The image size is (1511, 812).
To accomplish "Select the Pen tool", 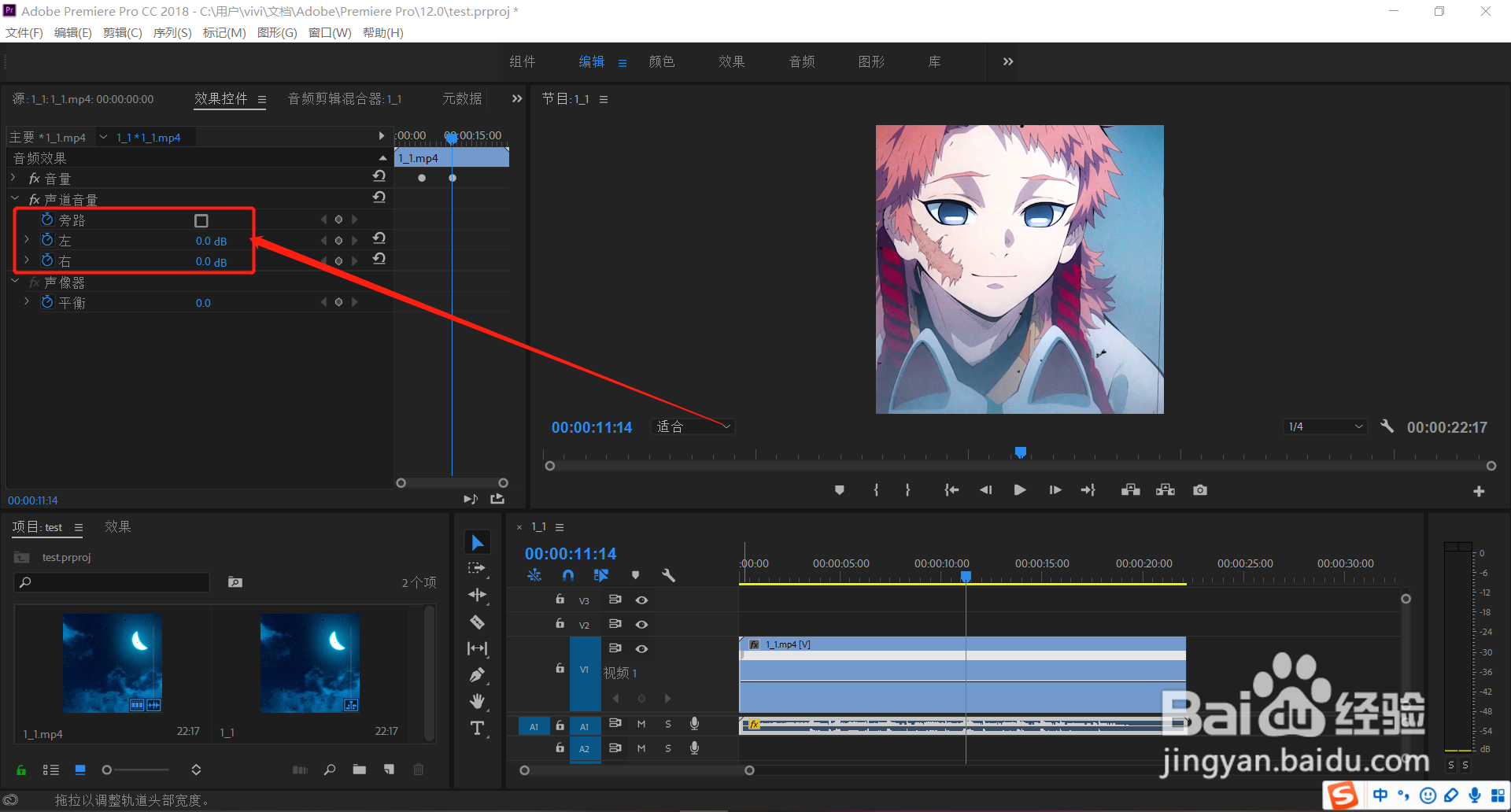I will tap(477, 675).
